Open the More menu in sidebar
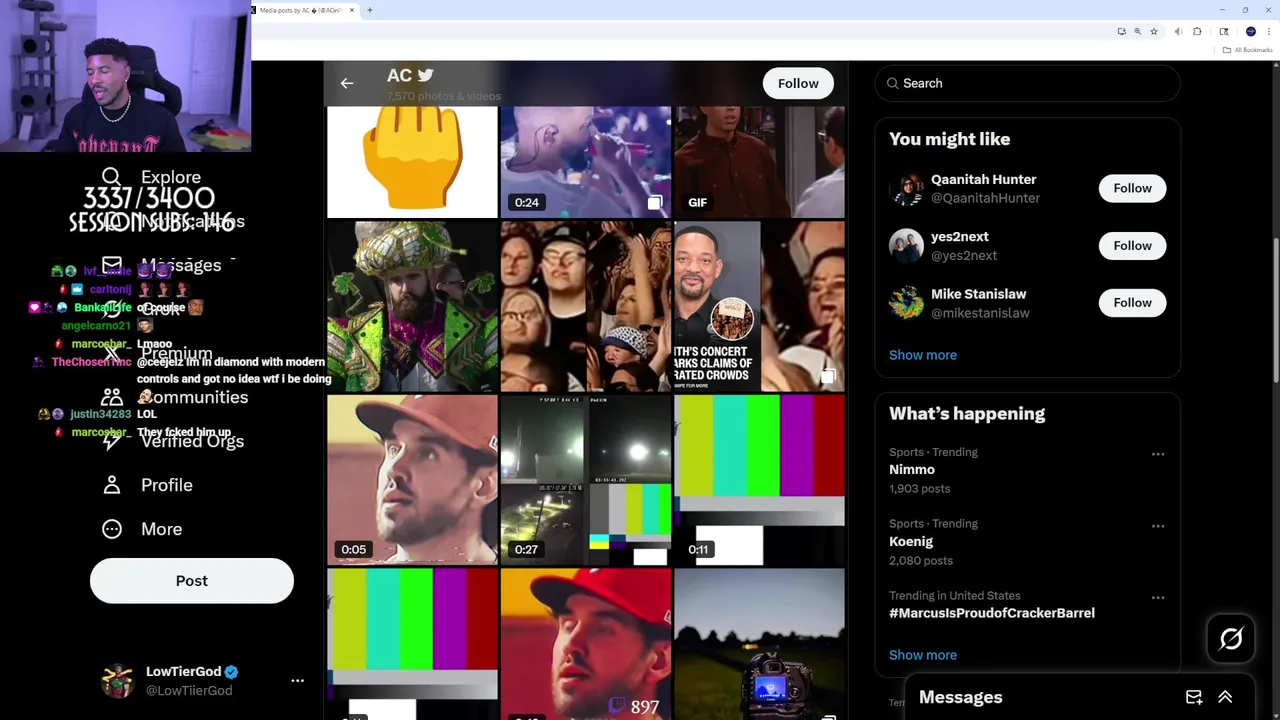Screen dimensions: 1280x720 coord(142,529)
